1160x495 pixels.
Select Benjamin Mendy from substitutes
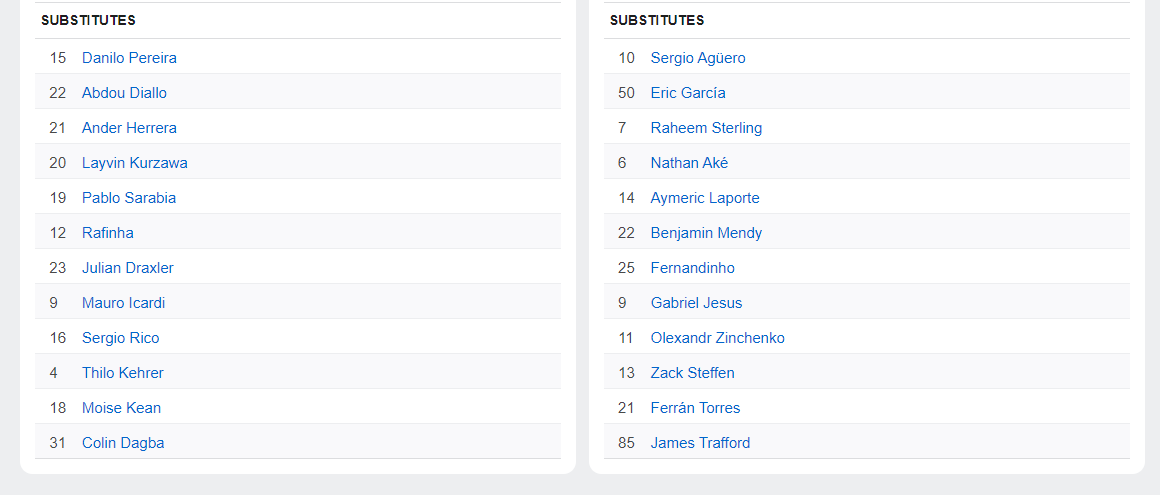coord(706,233)
